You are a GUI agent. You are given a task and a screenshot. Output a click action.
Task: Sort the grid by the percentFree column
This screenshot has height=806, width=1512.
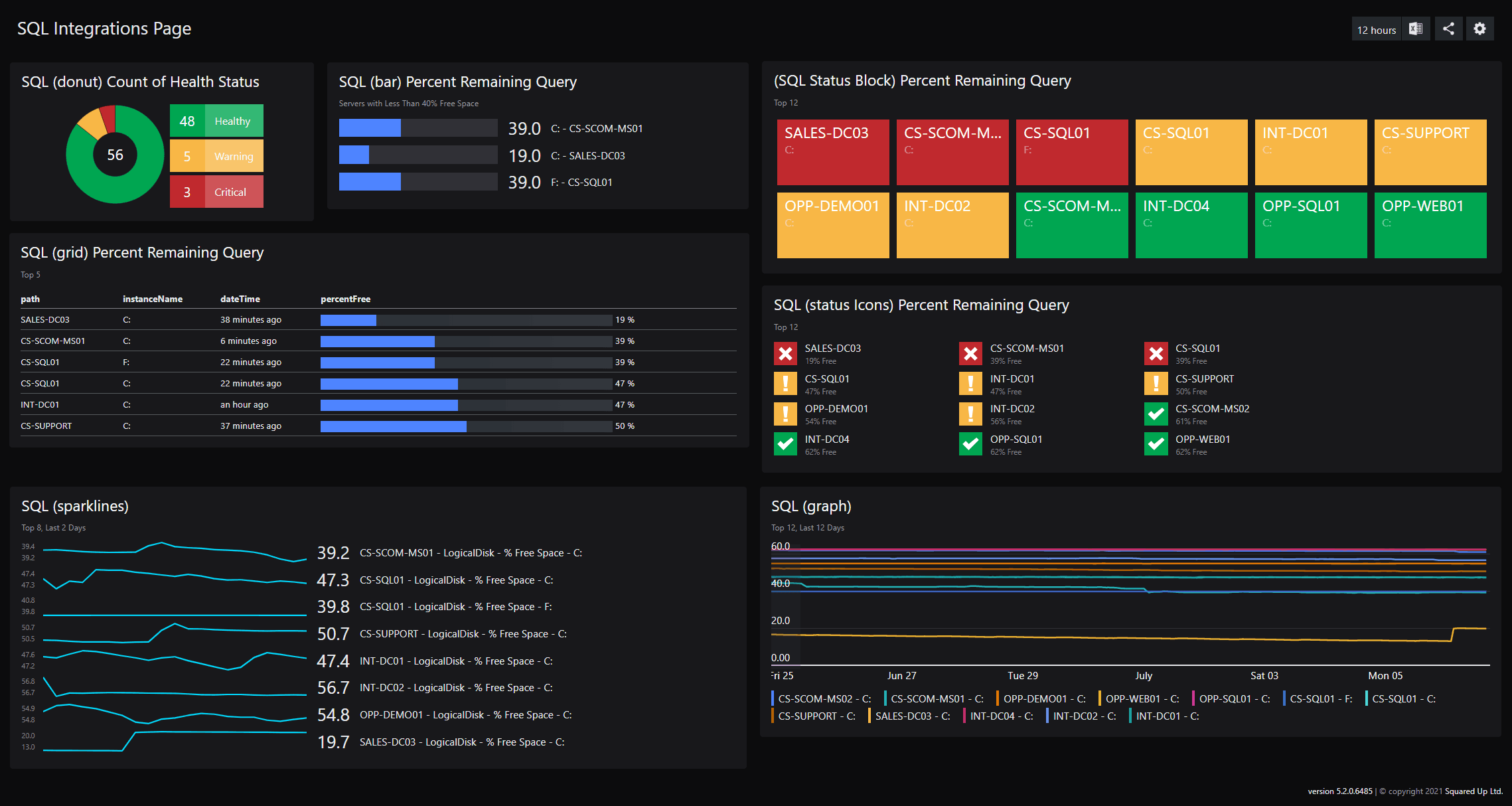[x=345, y=299]
